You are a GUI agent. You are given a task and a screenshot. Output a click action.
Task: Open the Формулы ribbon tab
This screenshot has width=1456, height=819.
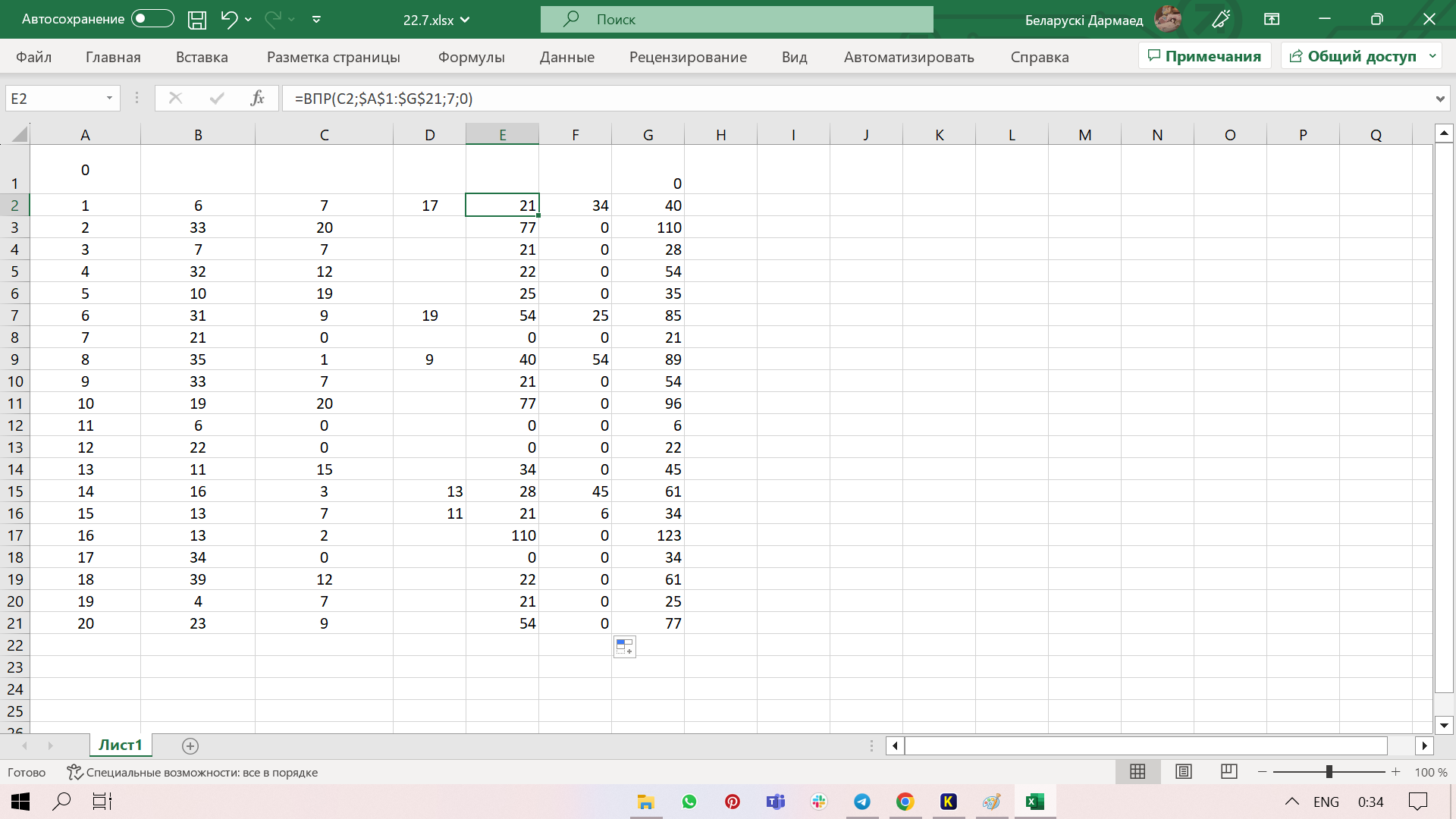click(471, 57)
